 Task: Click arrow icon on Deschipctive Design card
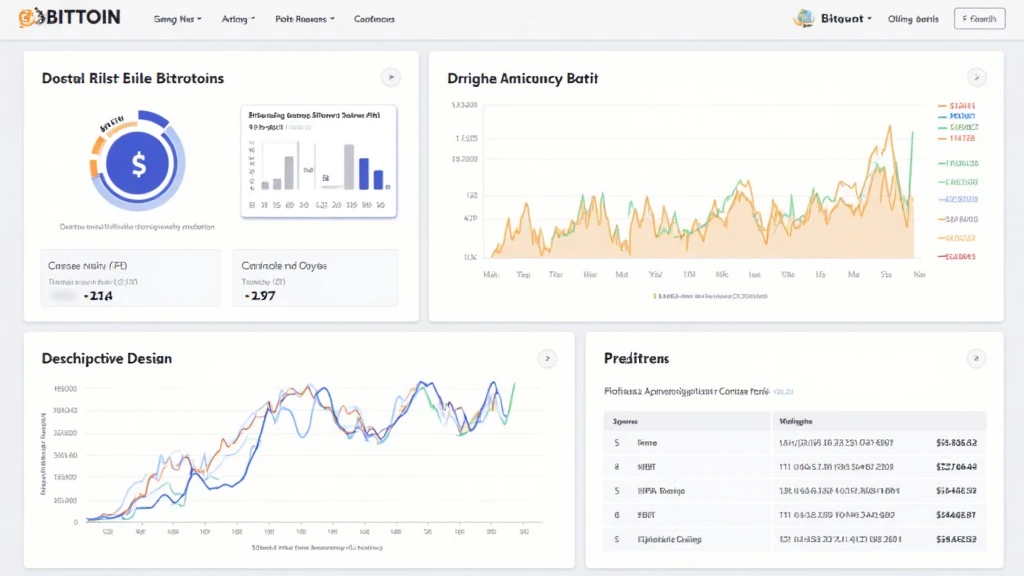point(547,358)
